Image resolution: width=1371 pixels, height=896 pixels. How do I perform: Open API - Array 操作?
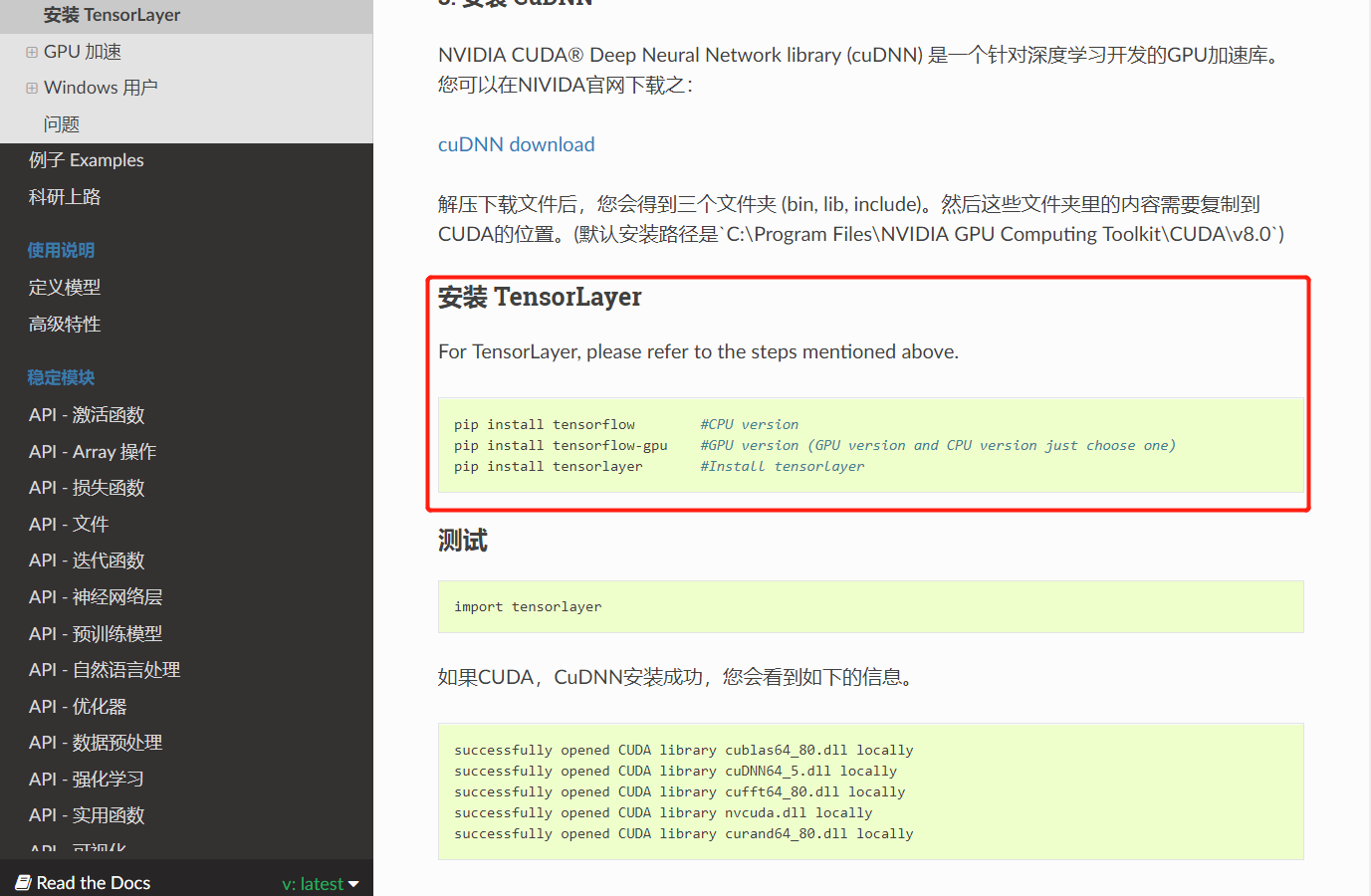[92, 451]
